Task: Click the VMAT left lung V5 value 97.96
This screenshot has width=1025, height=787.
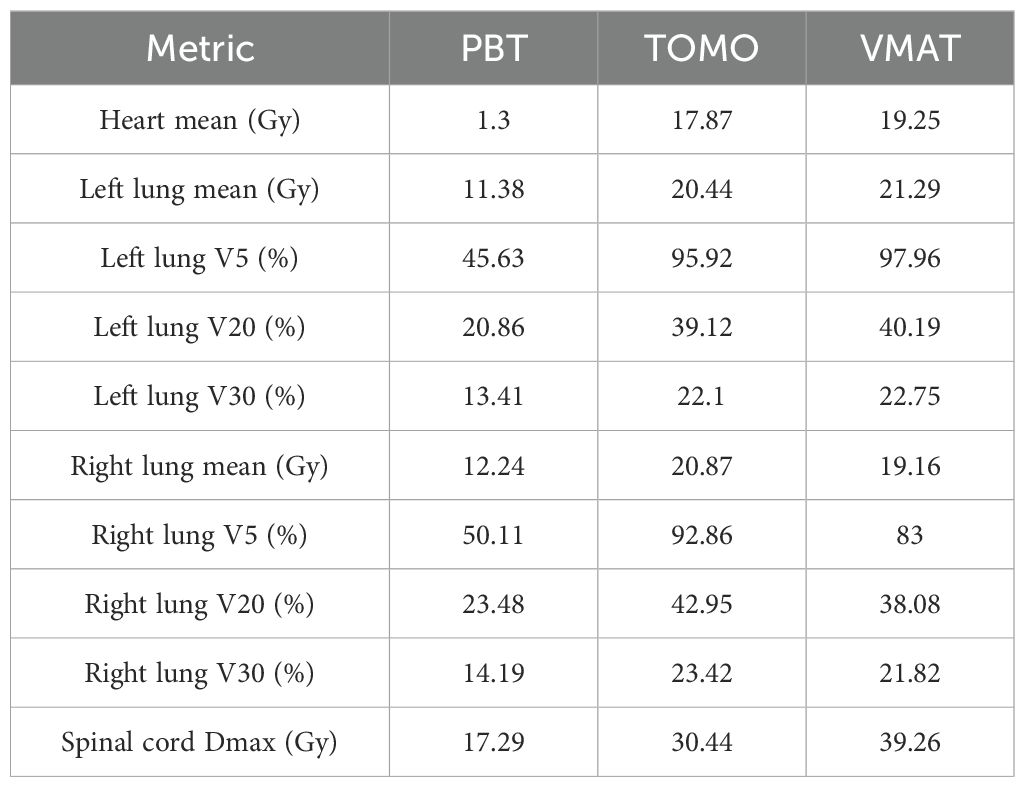Action: coord(911,258)
